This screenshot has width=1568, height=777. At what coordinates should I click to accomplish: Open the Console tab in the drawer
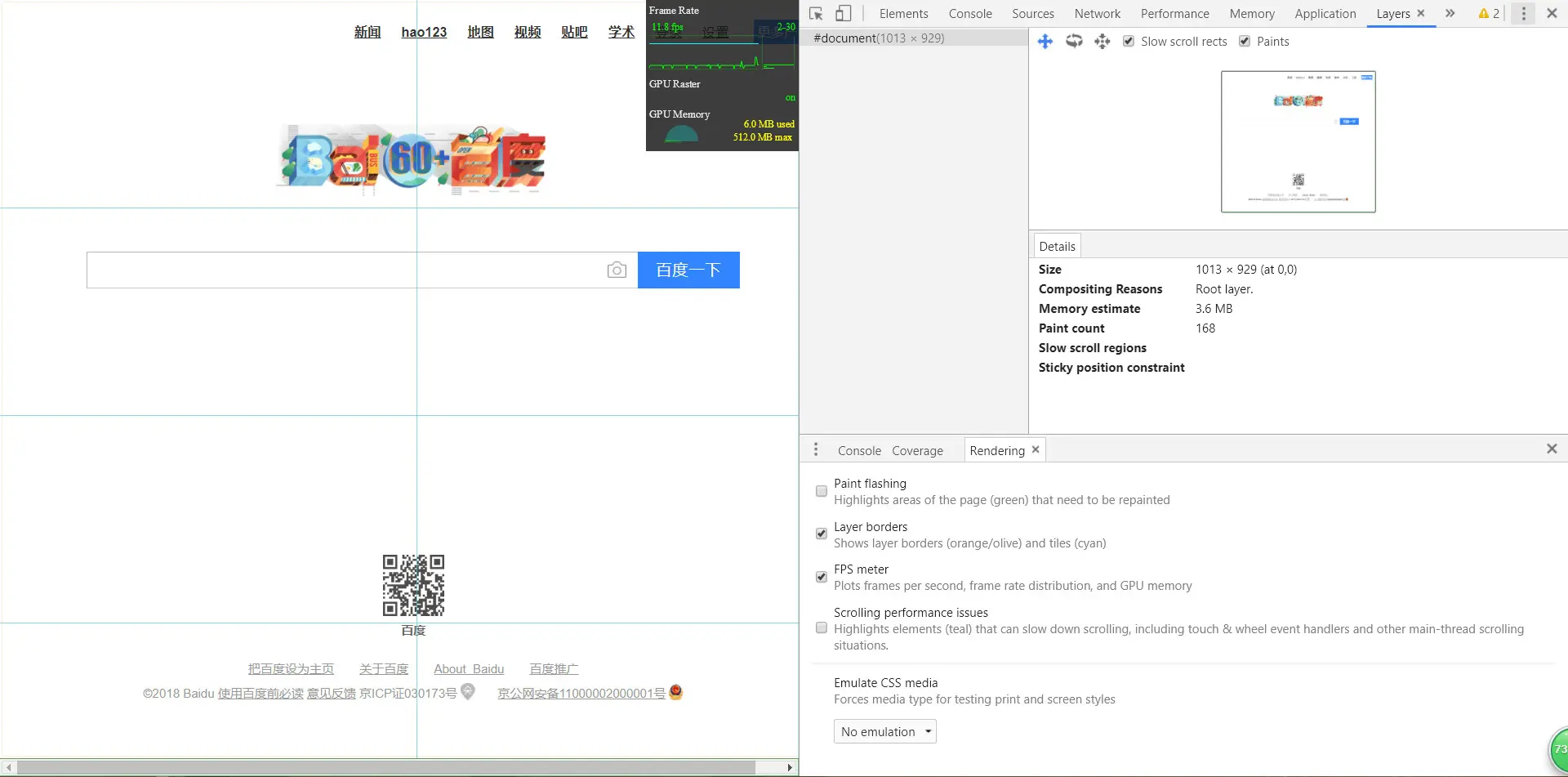(x=859, y=451)
